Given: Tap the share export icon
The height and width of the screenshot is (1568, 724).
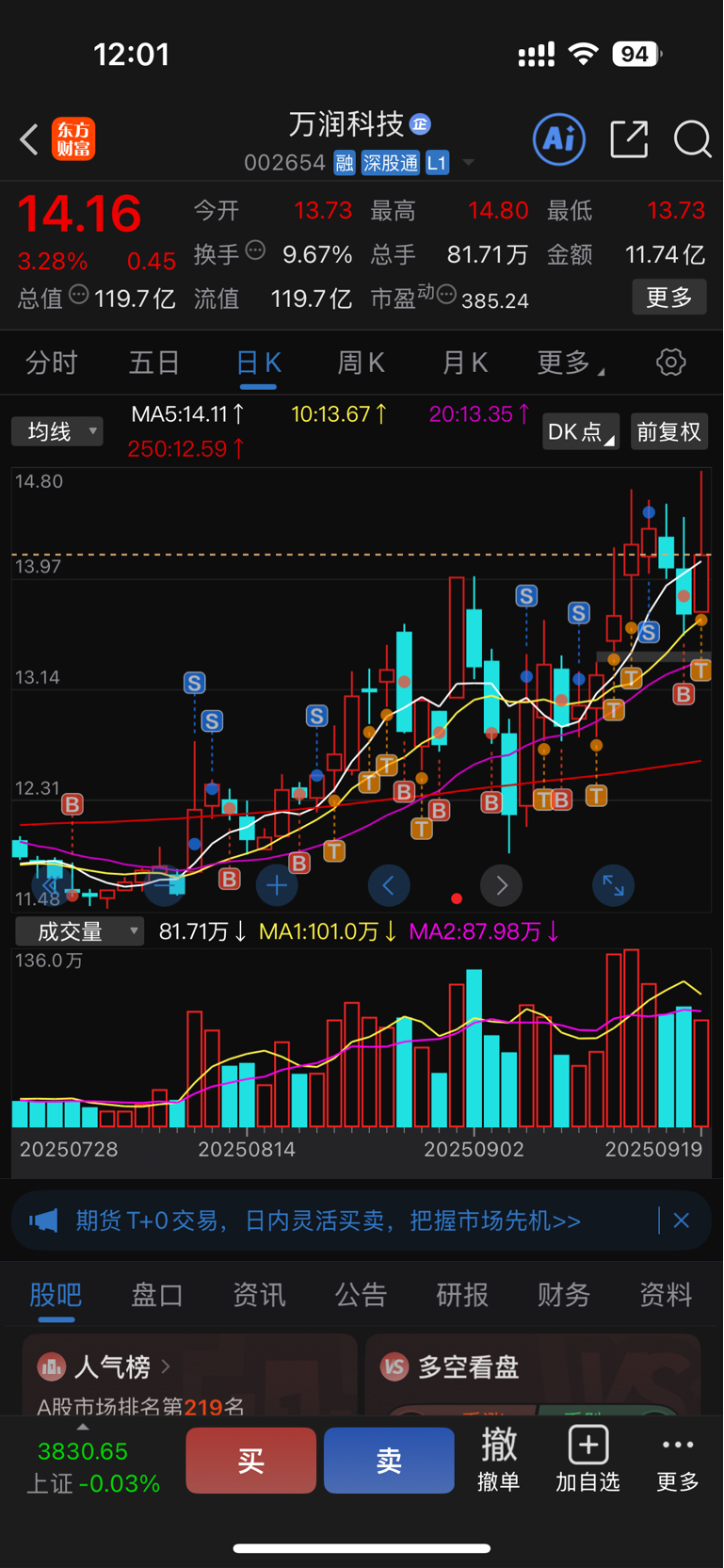Looking at the screenshot, I should (x=629, y=139).
